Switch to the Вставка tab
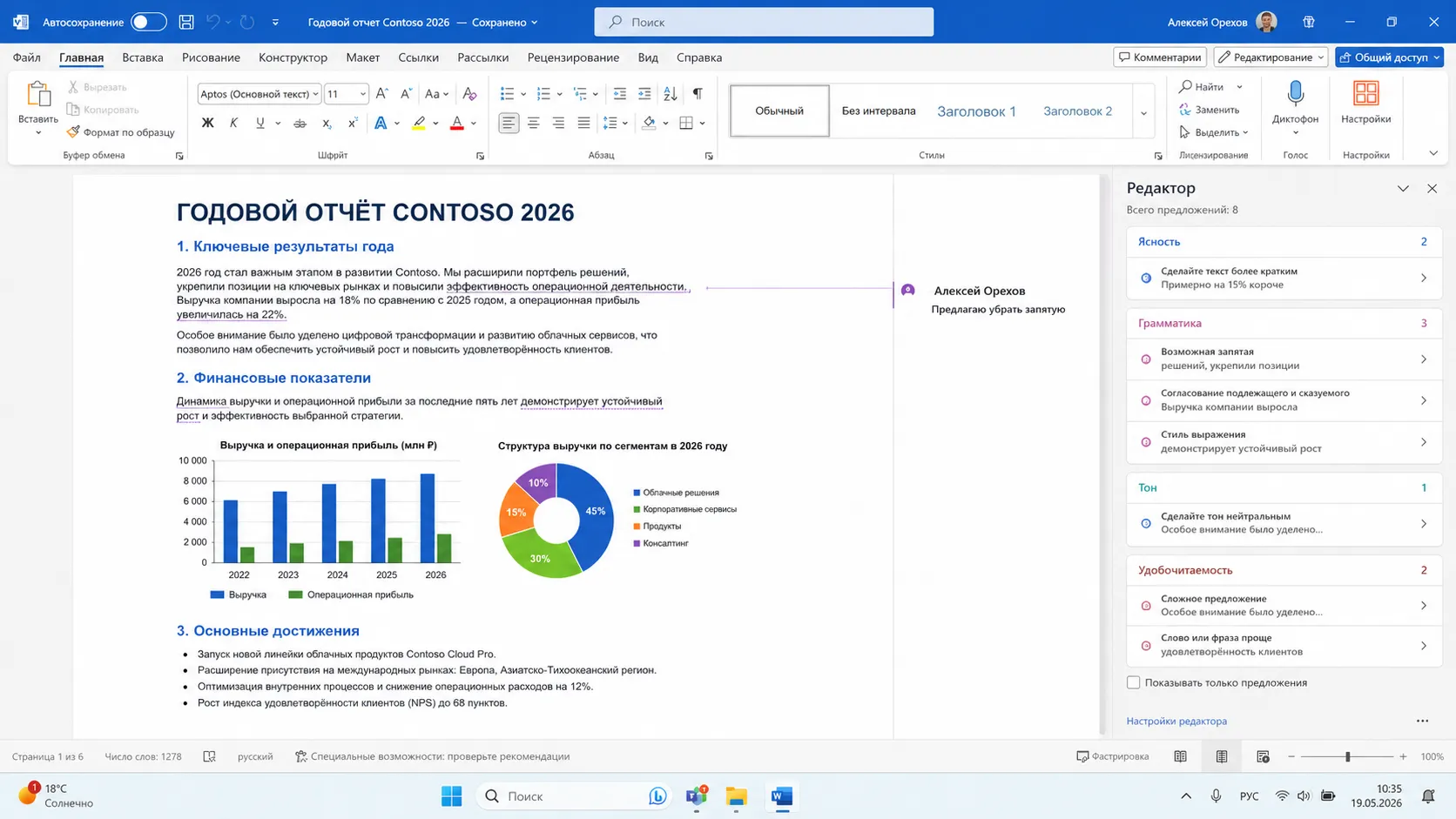Screen dimensions: 1456x819 pos(143,57)
